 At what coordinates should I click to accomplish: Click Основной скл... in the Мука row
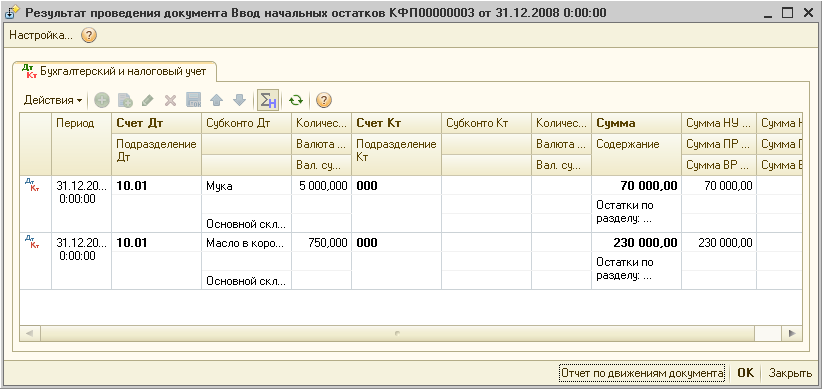click(246, 224)
